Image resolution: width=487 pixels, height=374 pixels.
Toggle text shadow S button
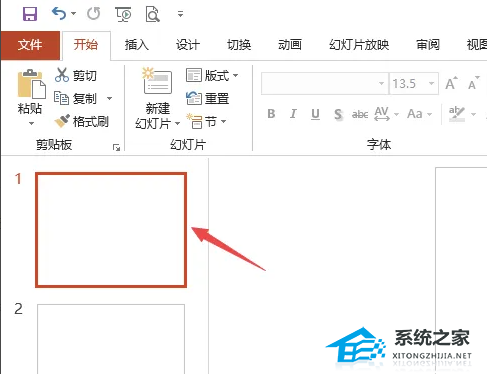(x=338, y=114)
